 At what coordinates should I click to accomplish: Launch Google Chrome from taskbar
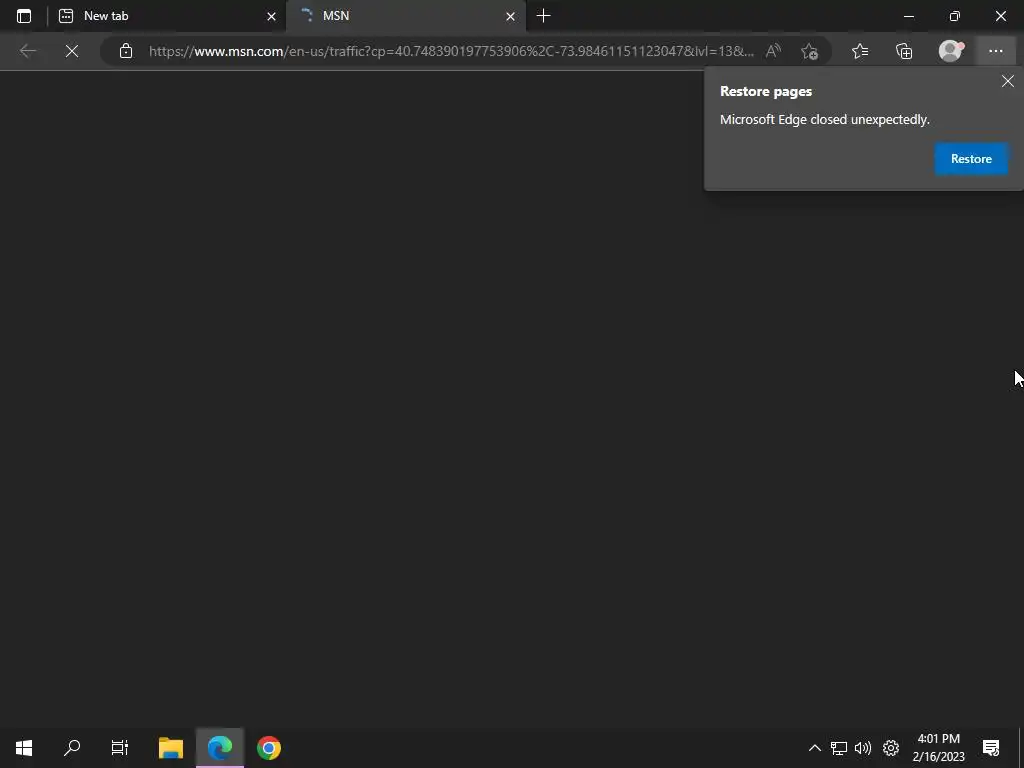click(269, 748)
